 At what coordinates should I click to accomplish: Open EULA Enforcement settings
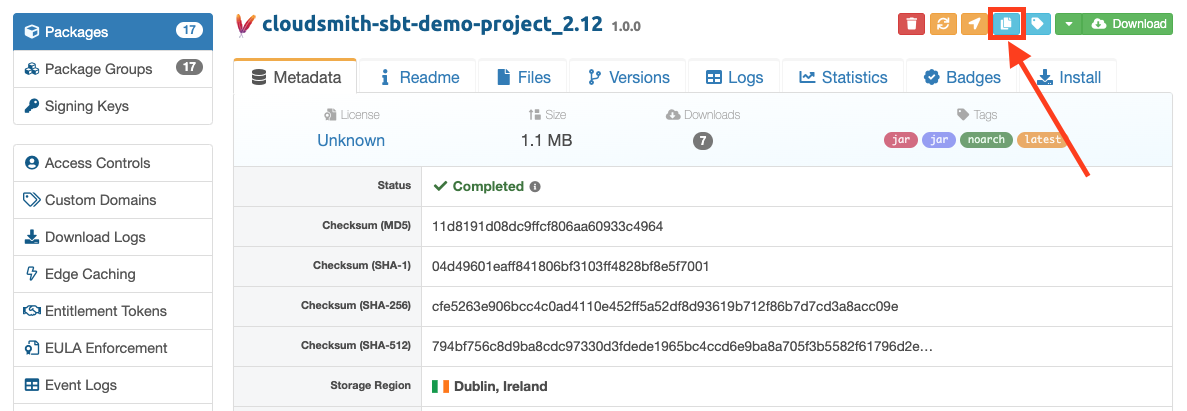point(113,348)
